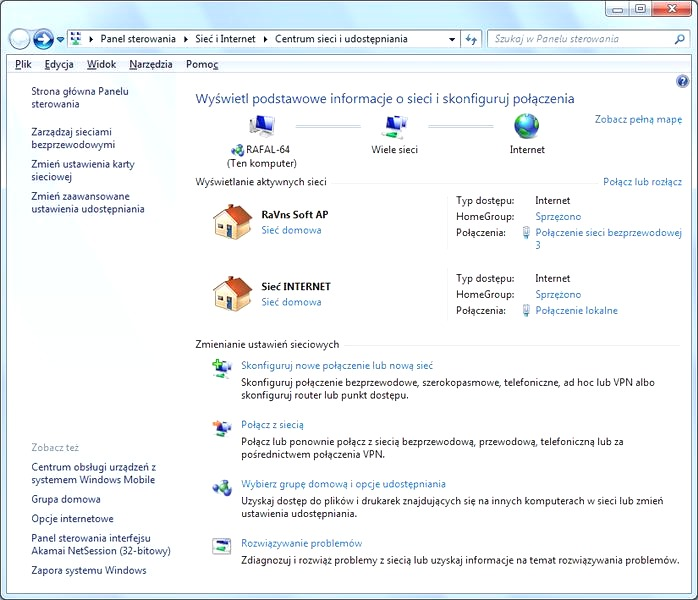
Task: Open the recent pages dropdown arrow
Action: pyautogui.click(x=60, y=40)
